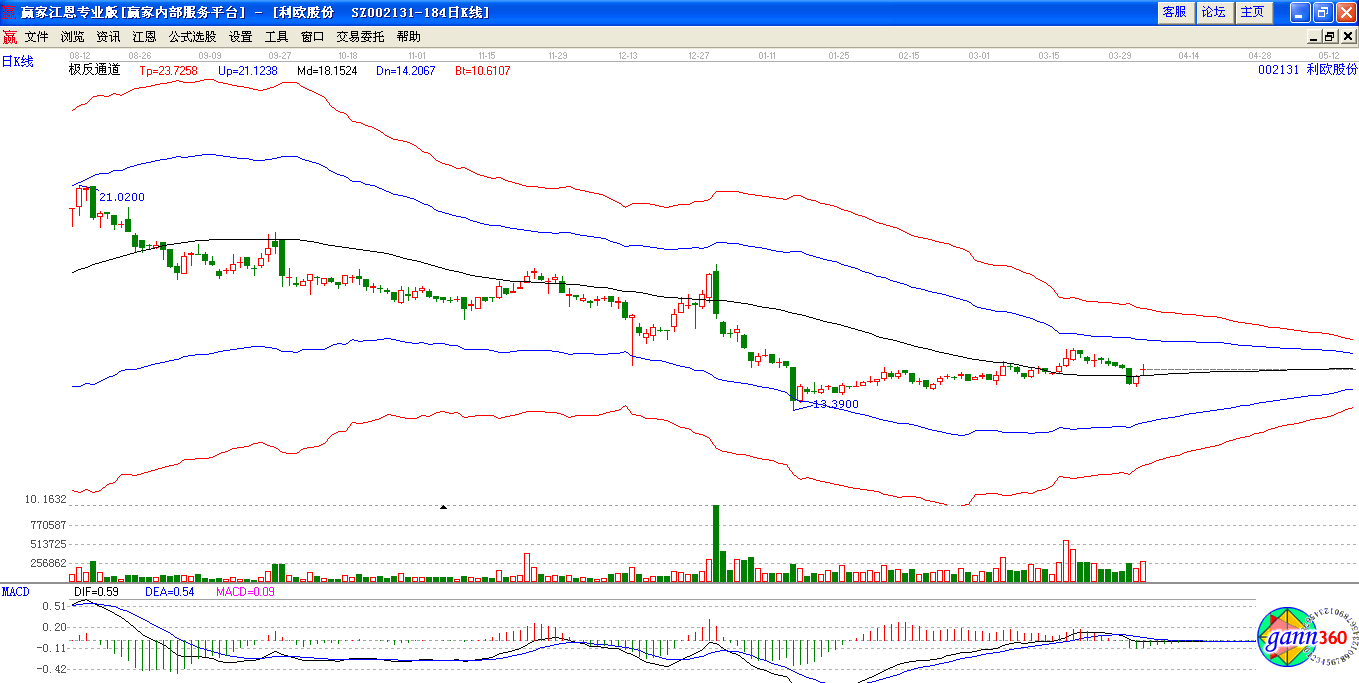Click the MACD indicator label
Image resolution: width=1359 pixels, height=683 pixels.
coord(16,592)
